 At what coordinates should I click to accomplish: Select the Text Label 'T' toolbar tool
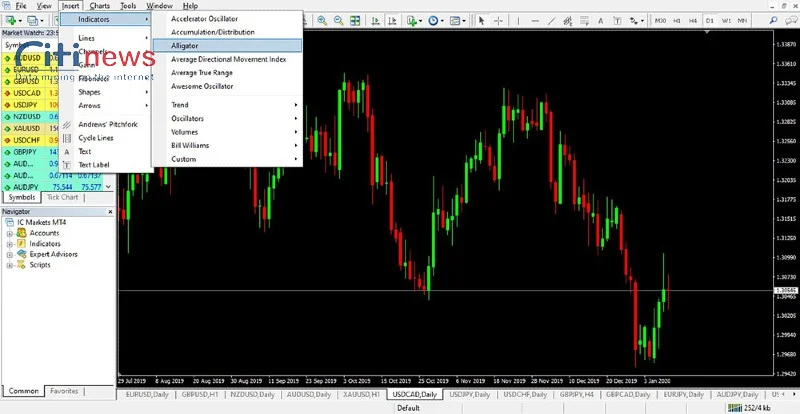pos(617,20)
